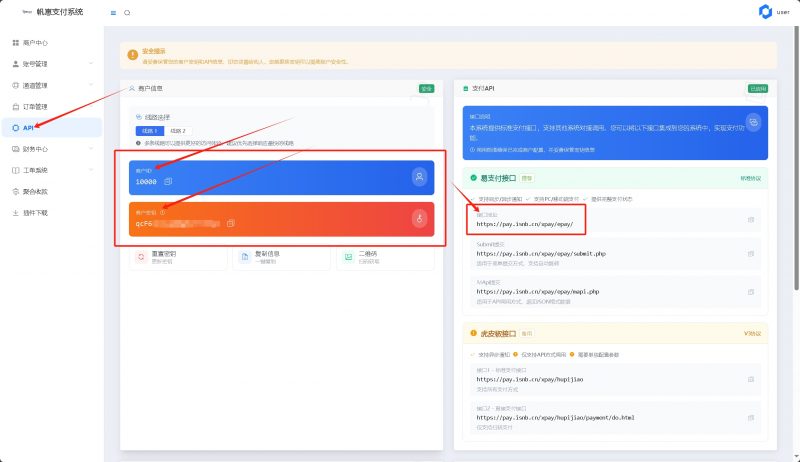Copy the mapi.php URL
Screen dimensions: 800x462
pos(751,291)
